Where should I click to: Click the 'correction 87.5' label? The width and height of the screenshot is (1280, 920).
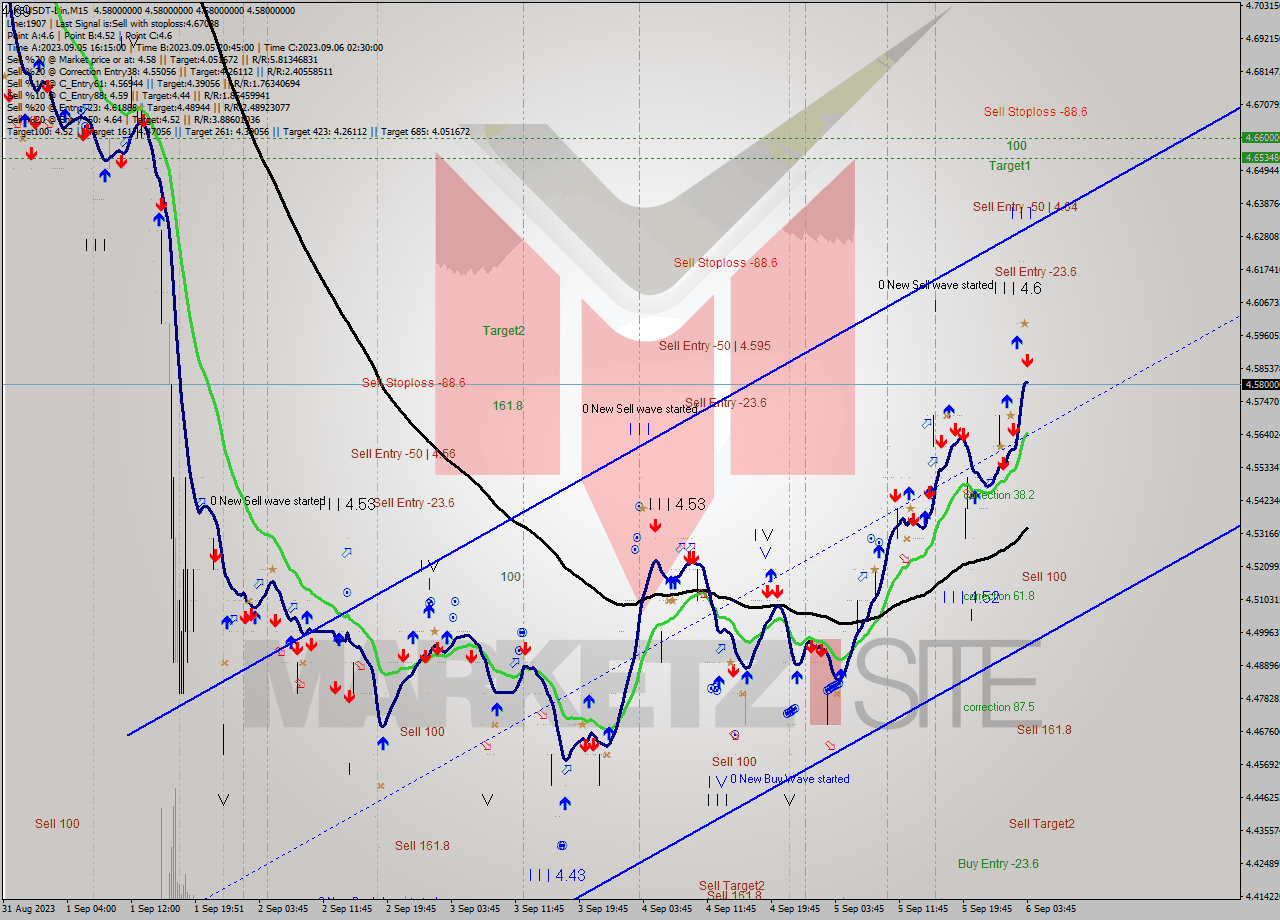point(998,707)
